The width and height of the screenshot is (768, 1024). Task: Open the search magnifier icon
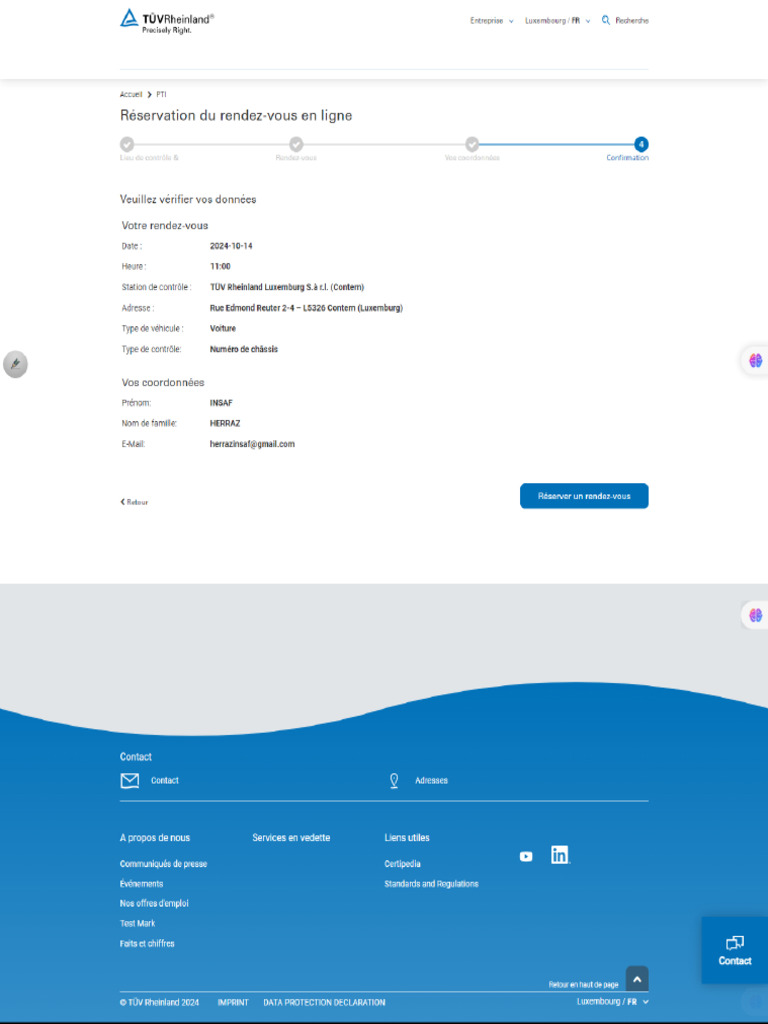coord(605,20)
